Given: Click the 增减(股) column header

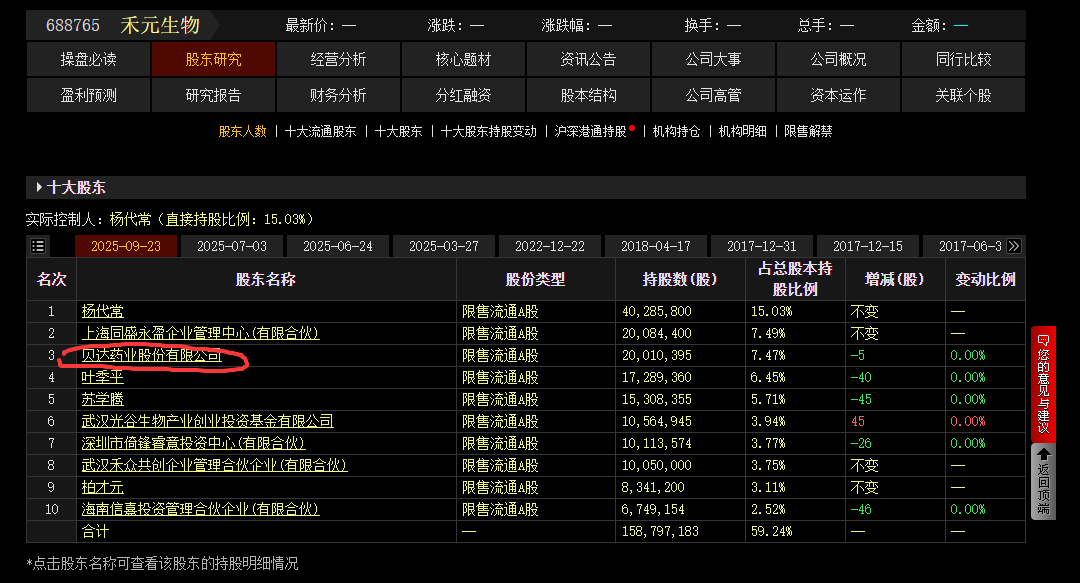Looking at the screenshot, I should [x=895, y=279].
